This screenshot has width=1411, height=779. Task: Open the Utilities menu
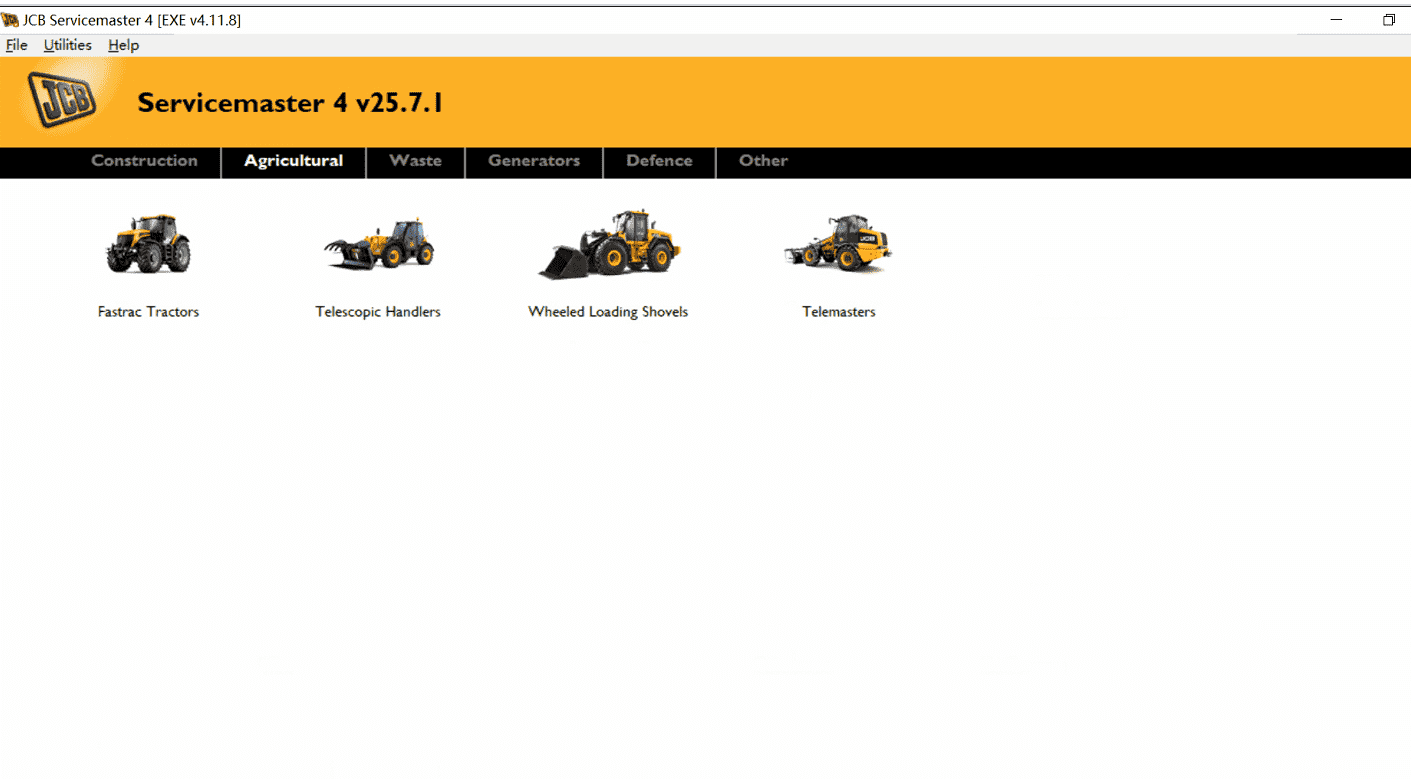67,45
